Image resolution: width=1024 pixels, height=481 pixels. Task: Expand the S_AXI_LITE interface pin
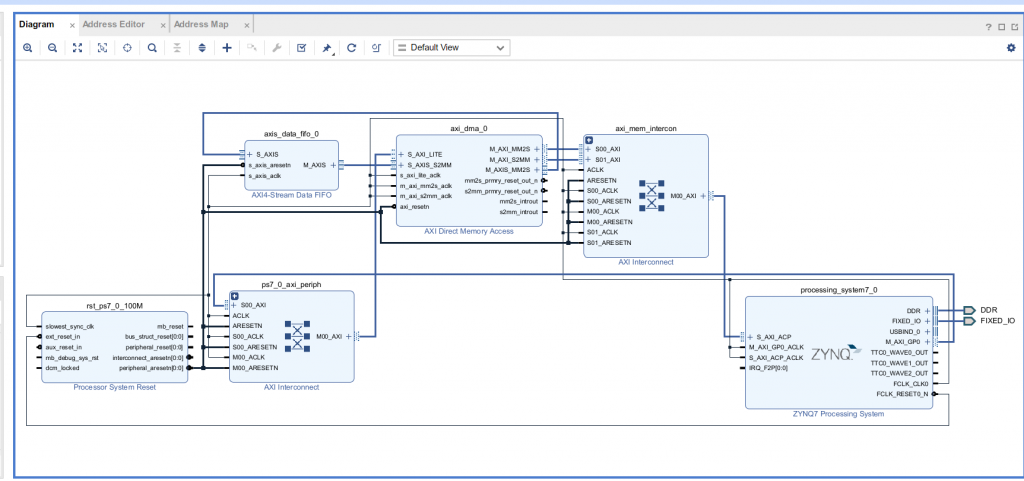[x=401, y=155]
